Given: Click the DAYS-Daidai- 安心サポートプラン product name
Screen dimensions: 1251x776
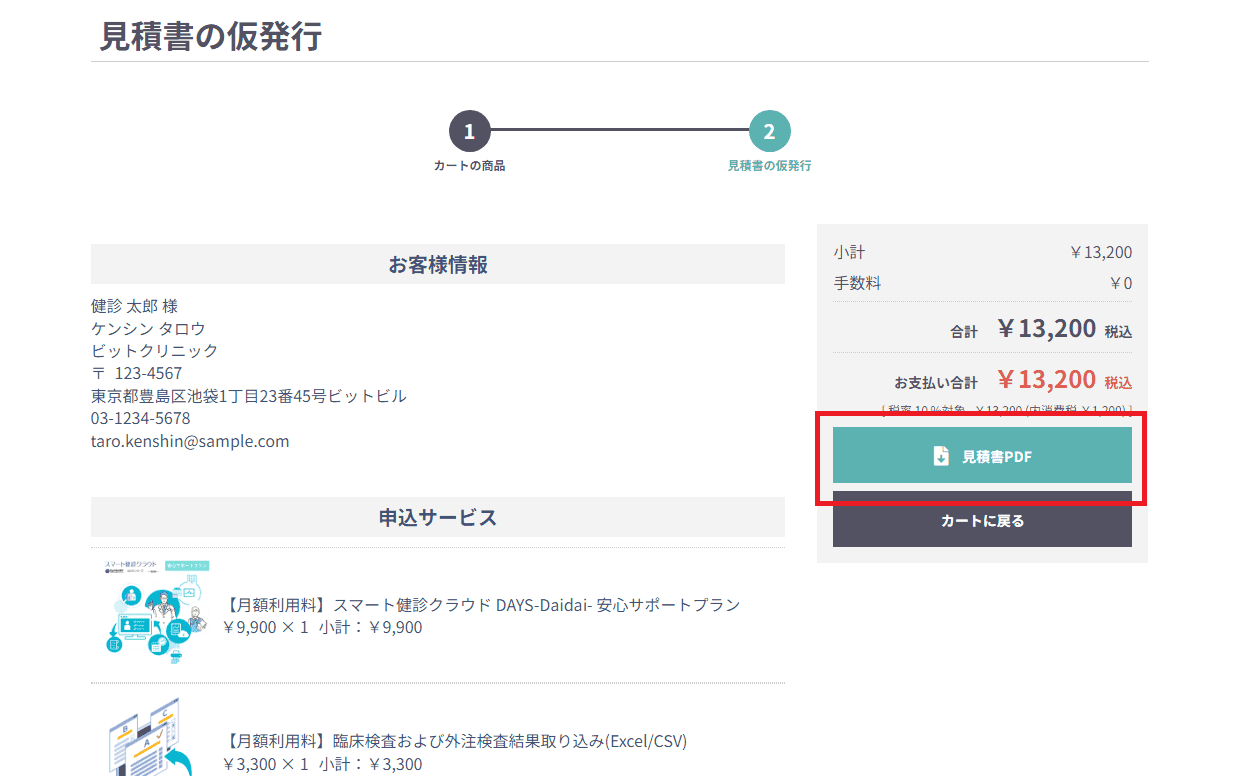Looking at the screenshot, I should (482, 605).
